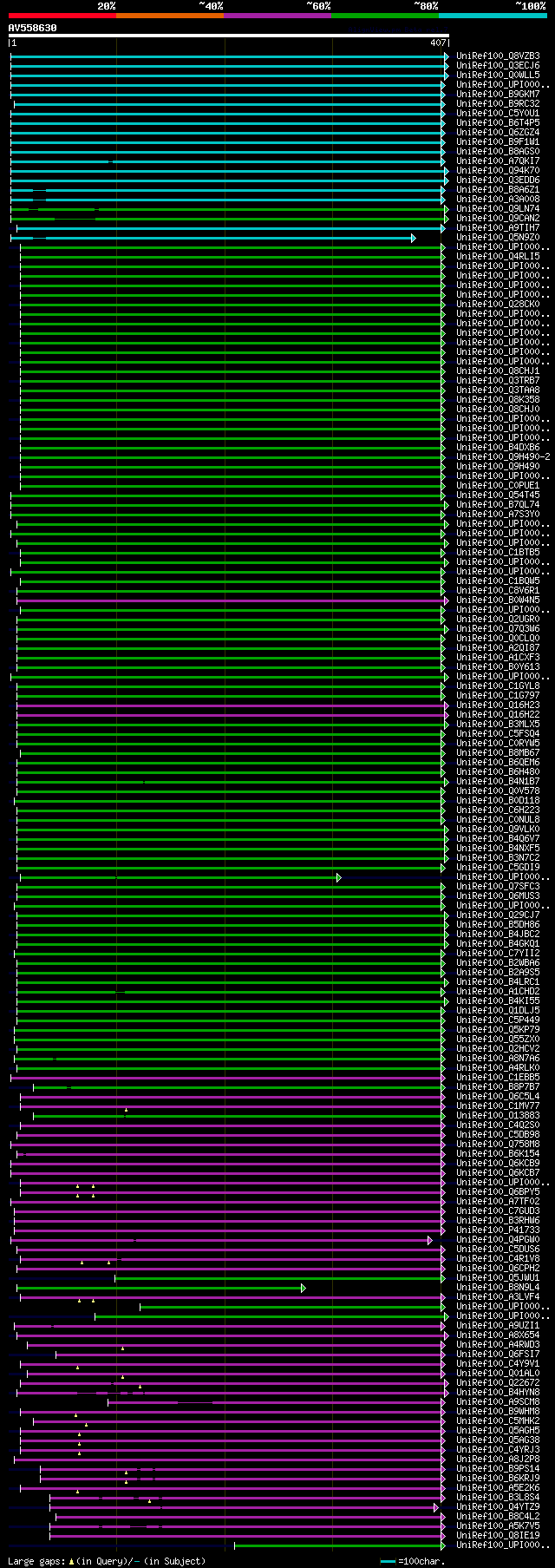555x1568 pixels.
Task: Select UniRef100_Q8CHJ1 label
Action: (498, 371)
